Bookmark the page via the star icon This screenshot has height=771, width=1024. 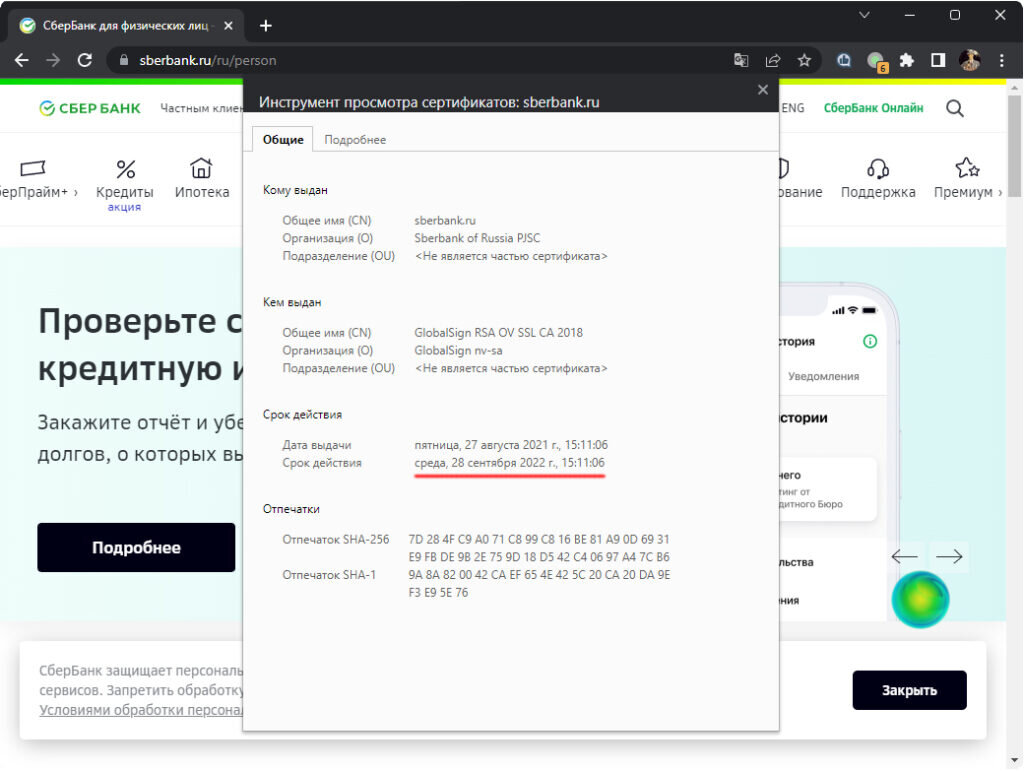pyautogui.click(x=804, y=60)
